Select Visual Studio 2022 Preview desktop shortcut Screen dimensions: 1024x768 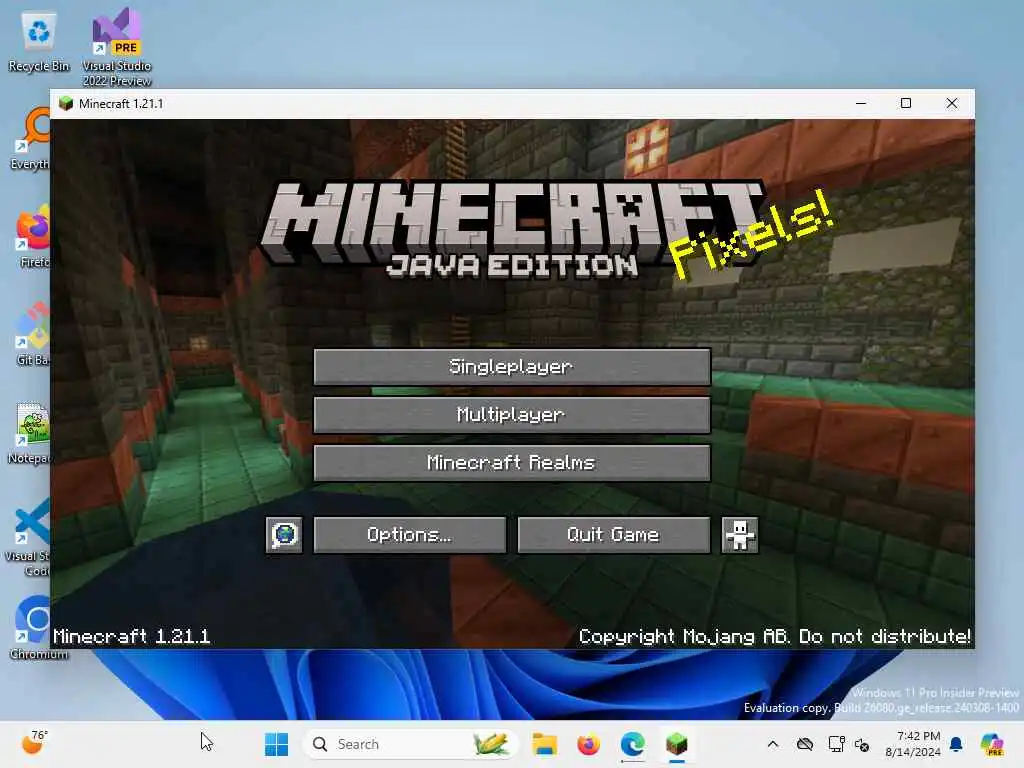pos(117,47)
